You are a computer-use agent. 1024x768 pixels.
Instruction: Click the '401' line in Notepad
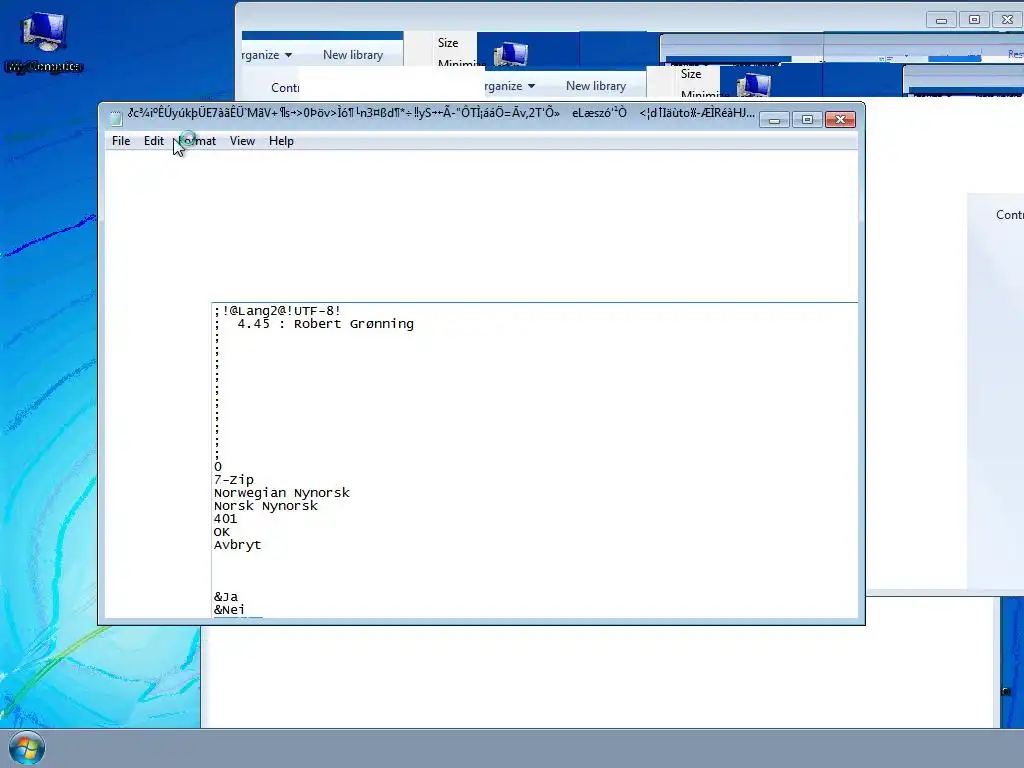pyautogui.click(x=225, y=519)
